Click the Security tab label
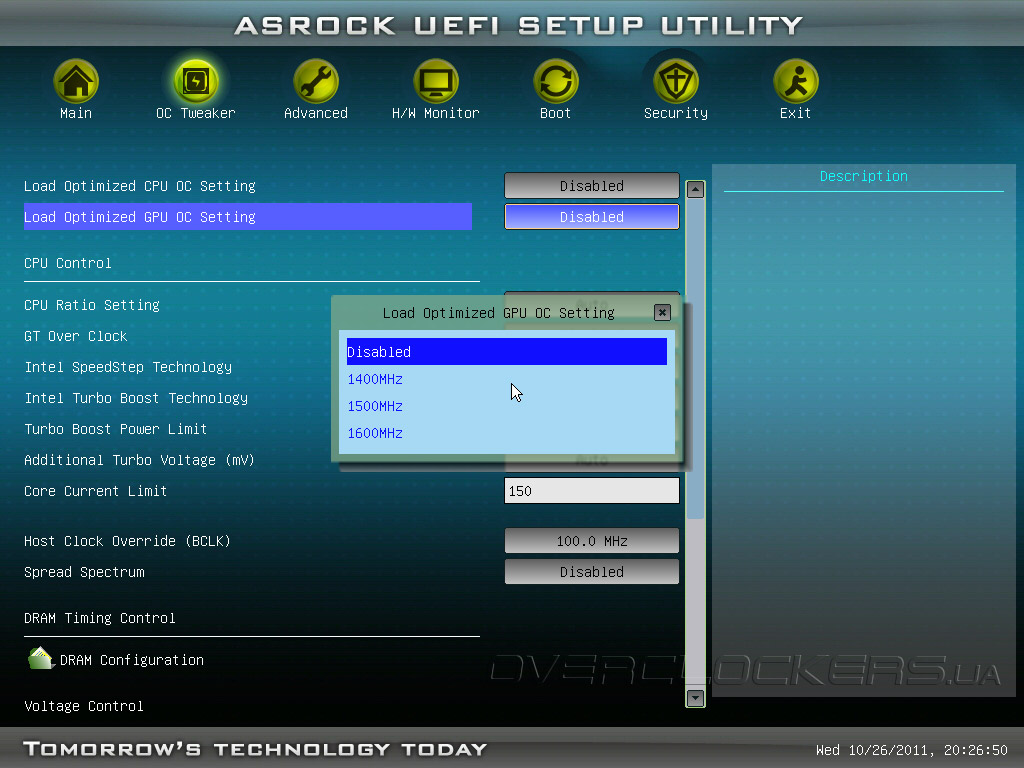This screenshot has width=1024, height=768. point(676,113)
